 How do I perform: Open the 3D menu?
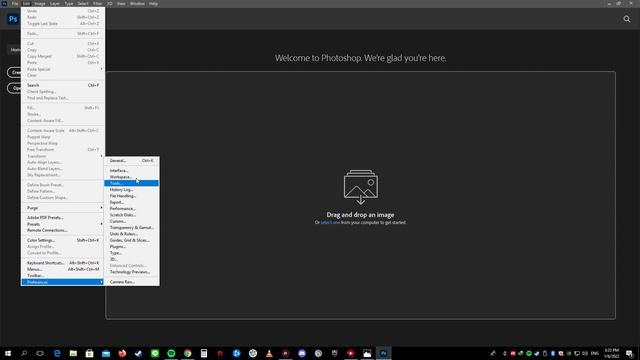pyautogui.click(x=109, y=3)
